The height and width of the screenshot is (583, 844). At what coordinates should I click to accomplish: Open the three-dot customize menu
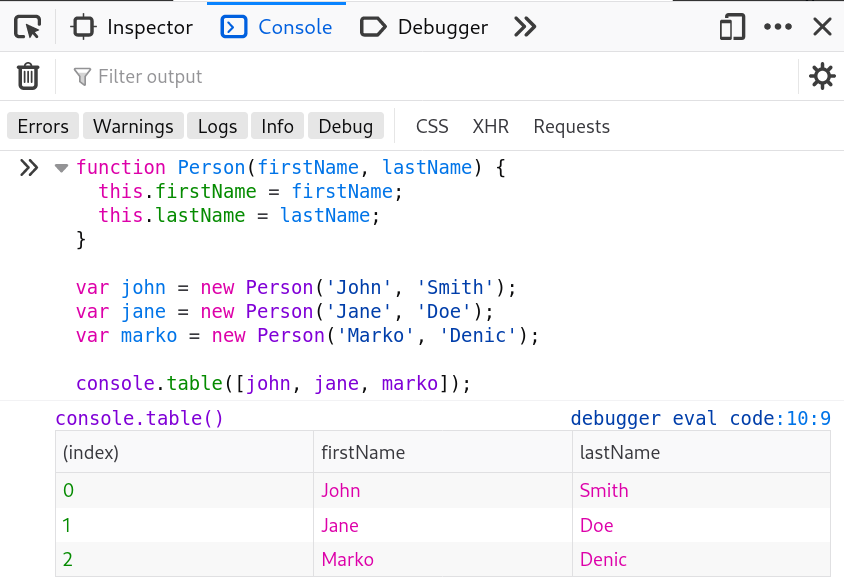(x=778, y=27)
